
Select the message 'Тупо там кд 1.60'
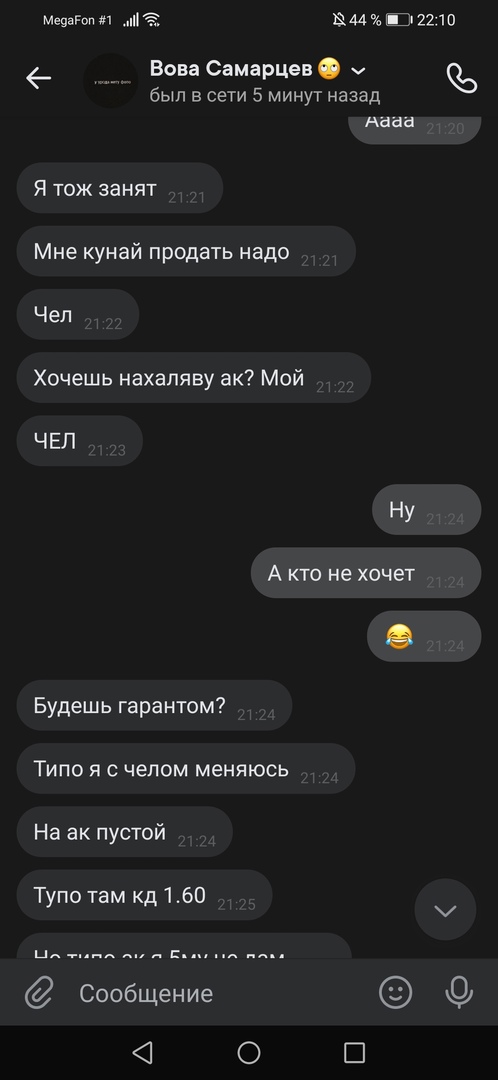pos(145,895)
